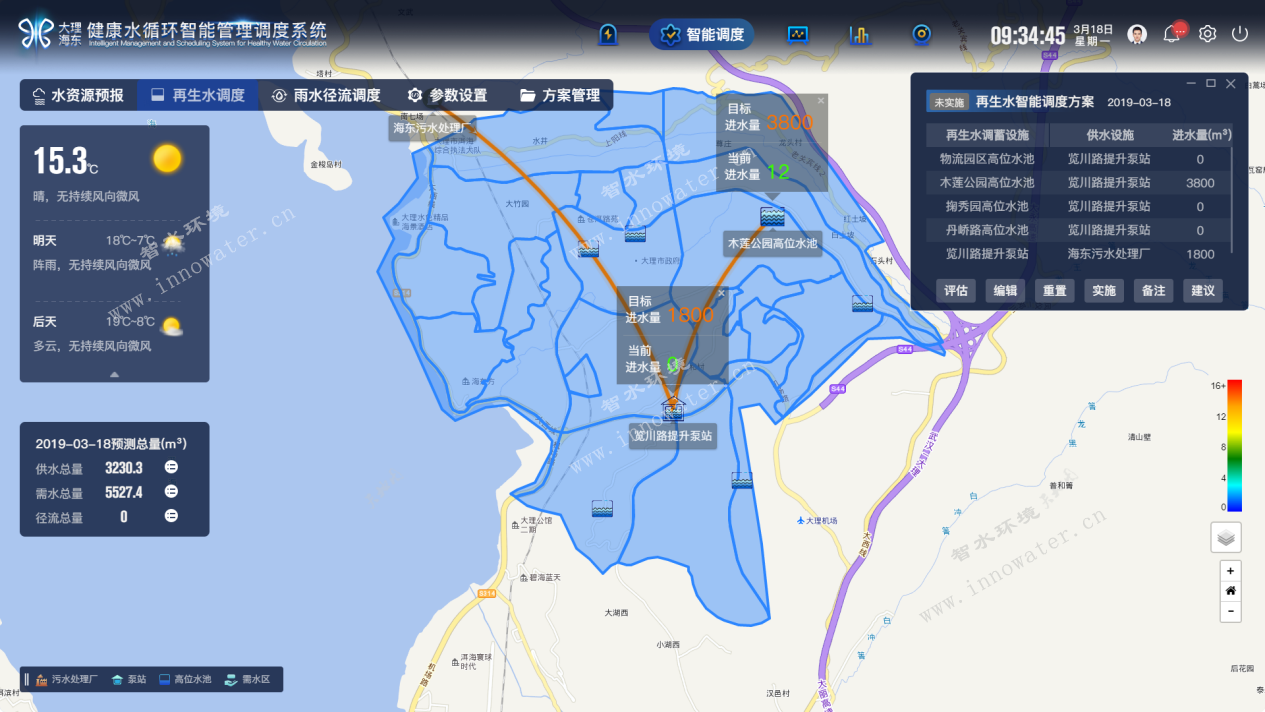Toggle 污水处理厂 in the map legend
The height and width of the screenshot is (712, 1265).
tap(67, 680)
